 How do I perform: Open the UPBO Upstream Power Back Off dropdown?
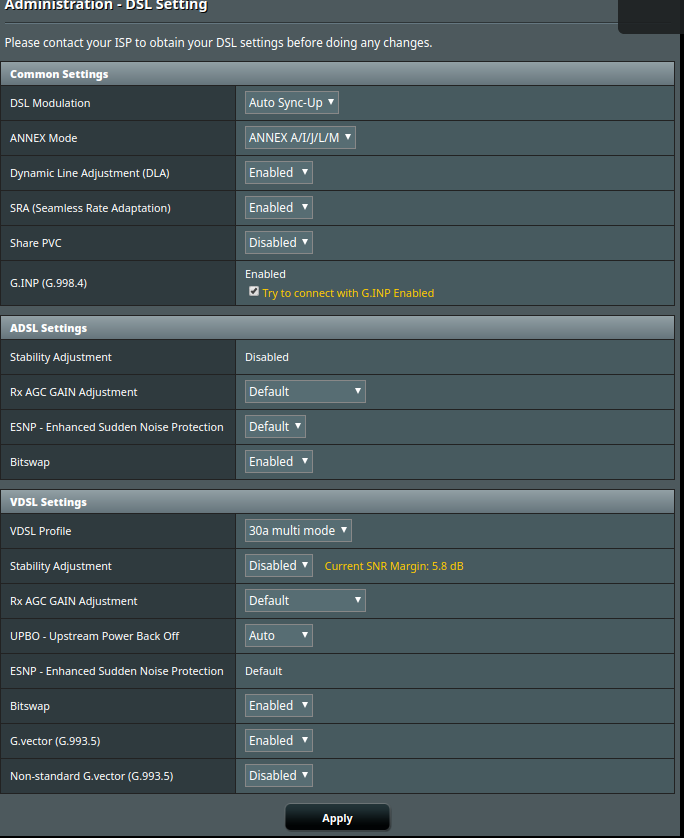coord(279,636)
